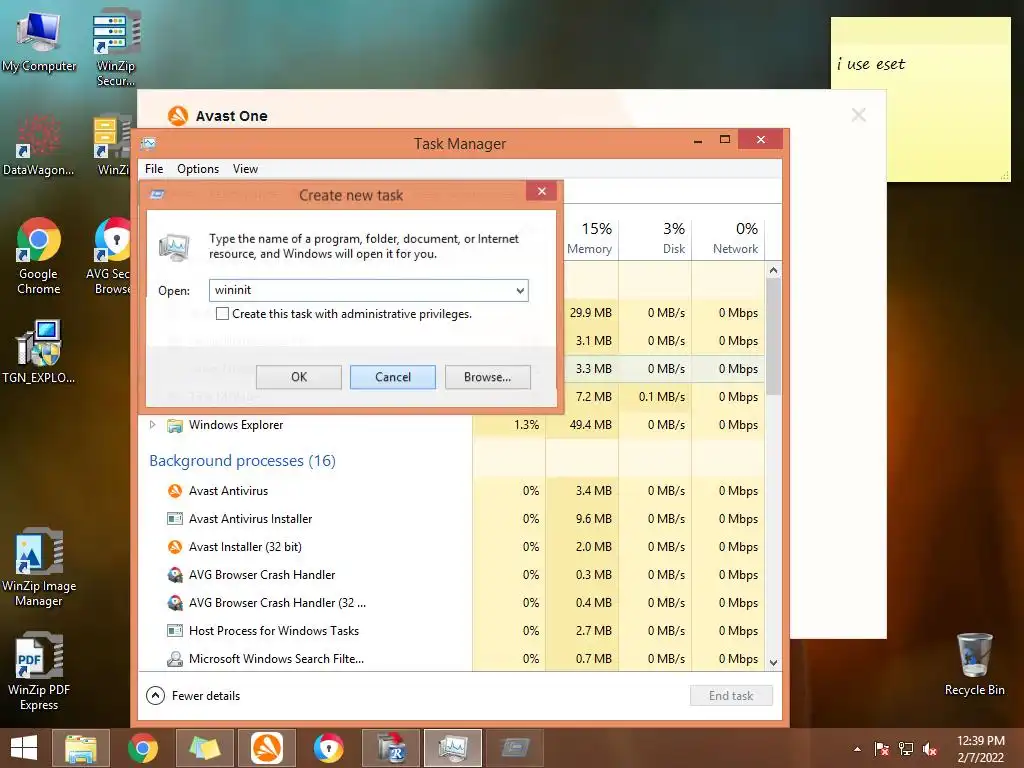The height and width of the screenshot is (768, 1024).
Task: Click the End task button
Action: pyautogui.click(x=731, y=696)
